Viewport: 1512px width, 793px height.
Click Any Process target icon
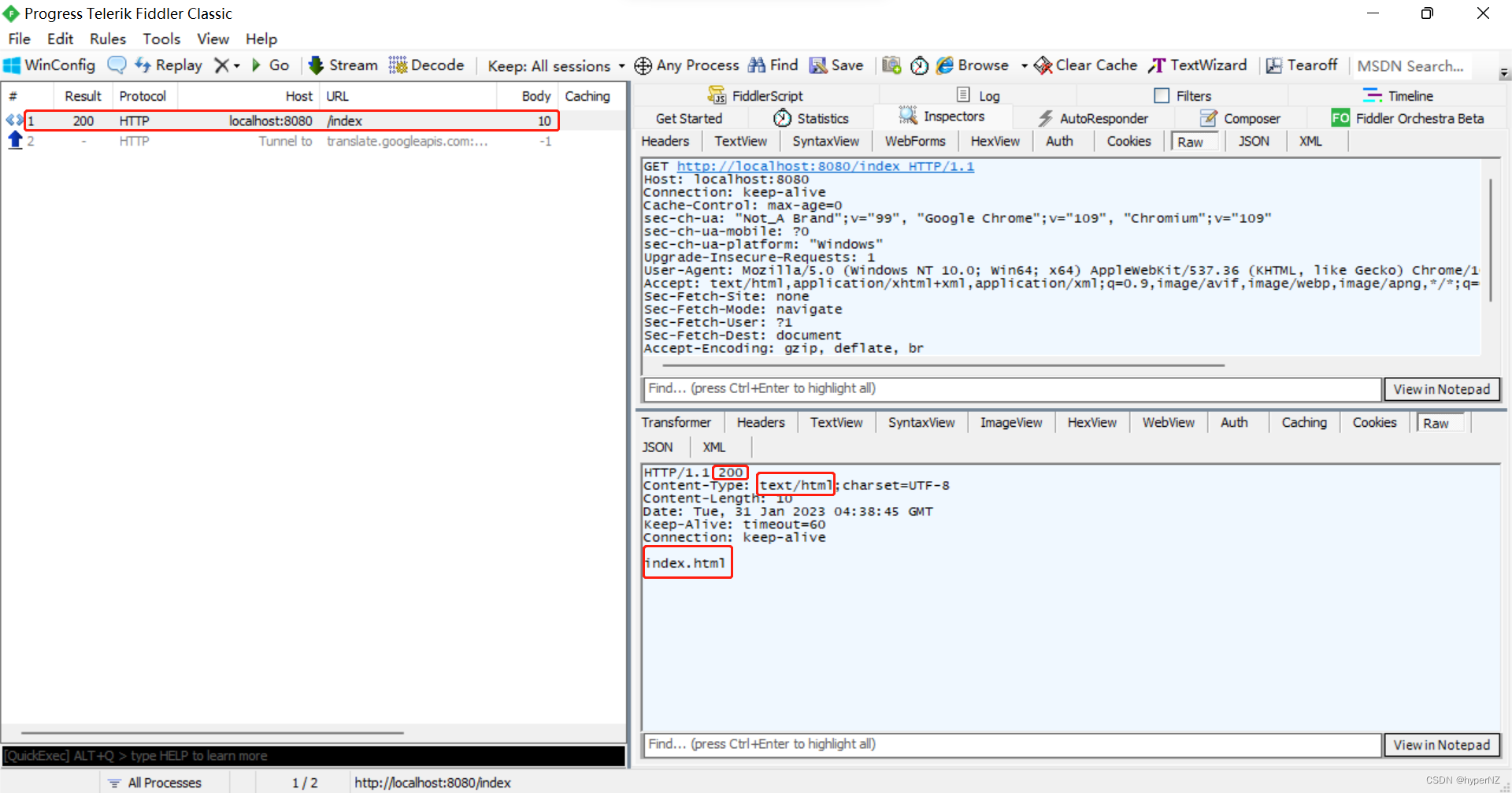643,65
